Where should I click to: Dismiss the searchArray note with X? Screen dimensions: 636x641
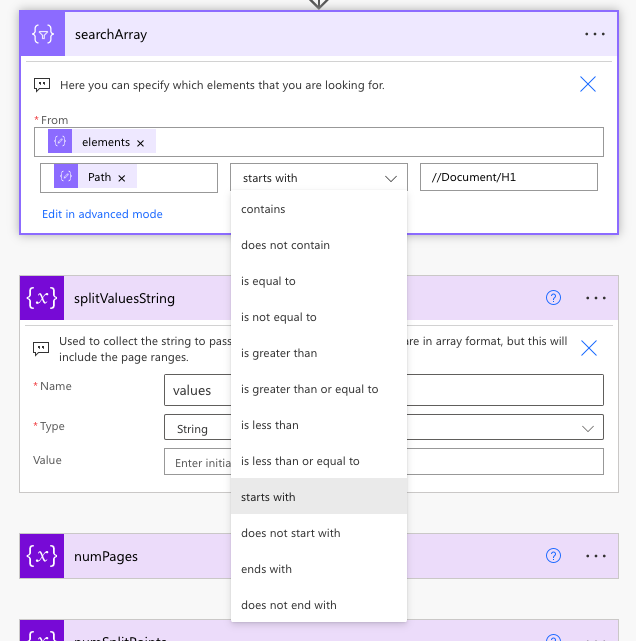[588, 84]
